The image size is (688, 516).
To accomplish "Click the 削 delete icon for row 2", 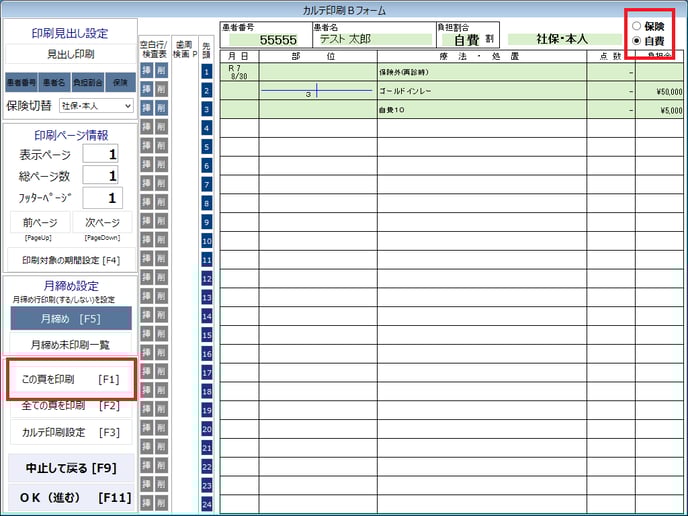I will point(160,91).
